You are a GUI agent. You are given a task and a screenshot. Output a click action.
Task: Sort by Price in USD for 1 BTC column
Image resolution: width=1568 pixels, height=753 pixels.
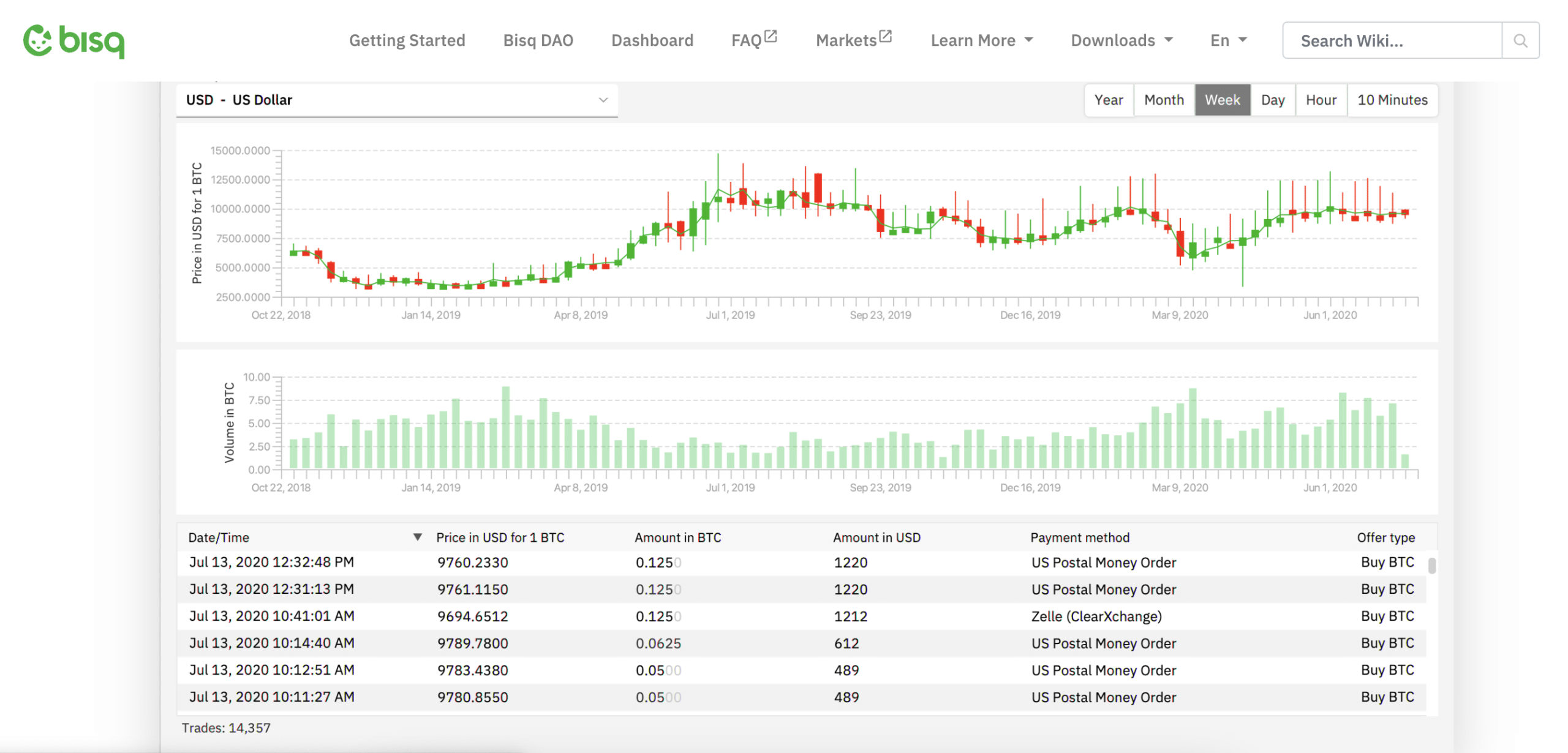[500, 538]
